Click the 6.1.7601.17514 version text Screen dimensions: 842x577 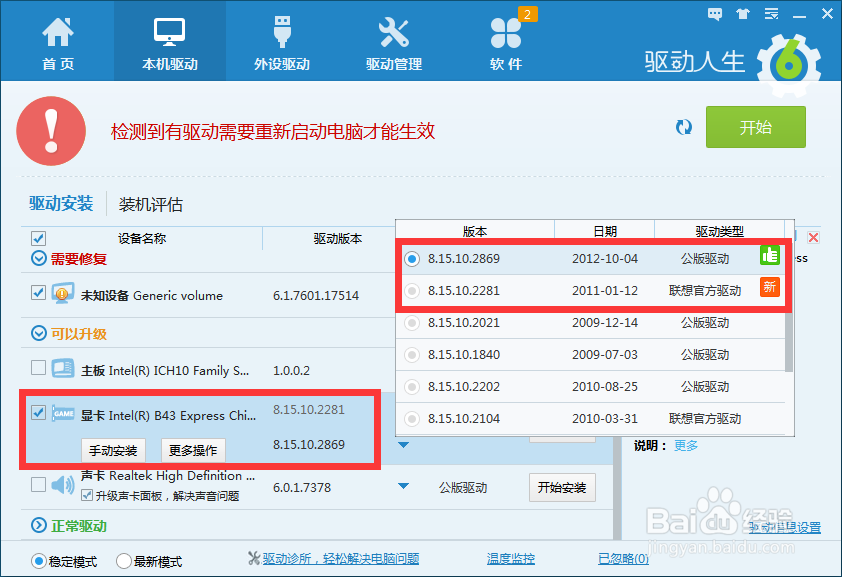coord(316,296)
